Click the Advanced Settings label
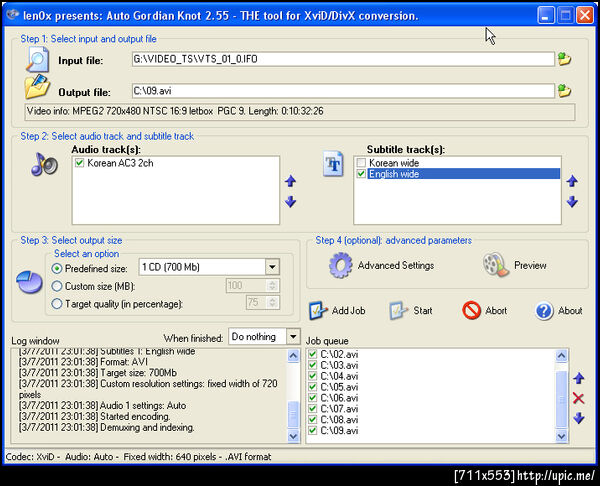Viewport: 600px width, 486px height. (x=396, y=265)
